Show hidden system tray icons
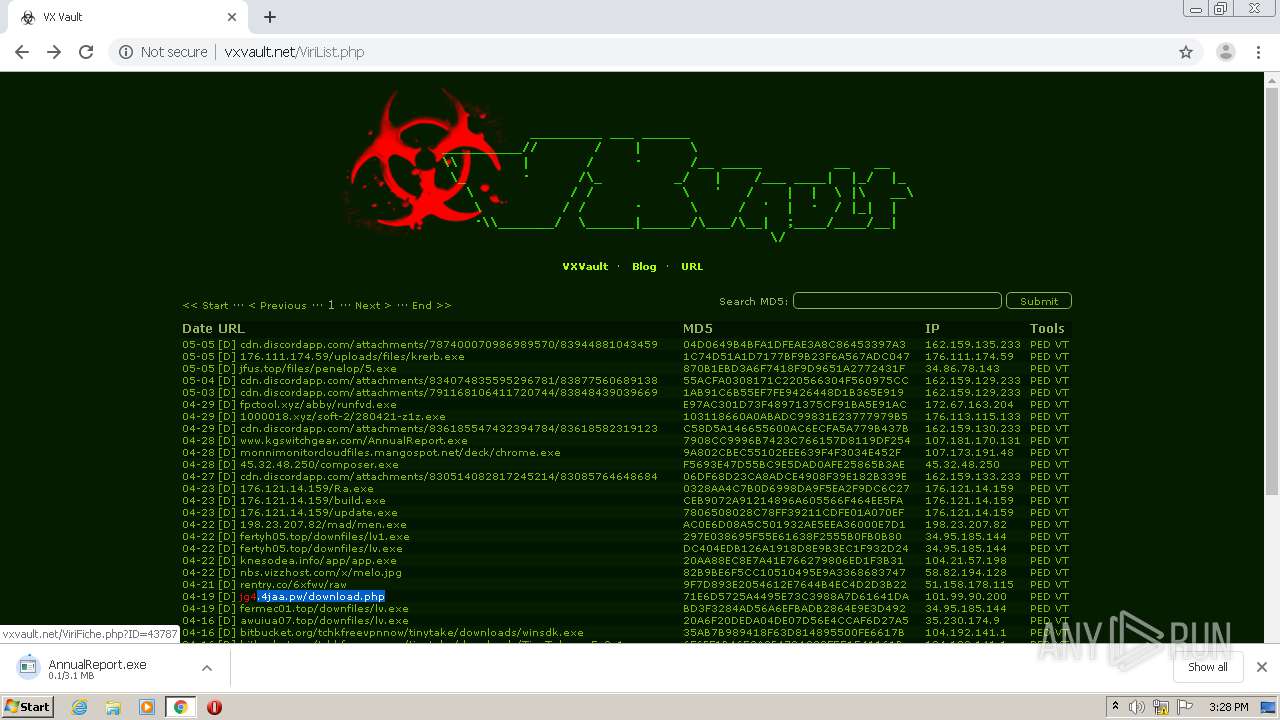 [x=1115, y=707]
